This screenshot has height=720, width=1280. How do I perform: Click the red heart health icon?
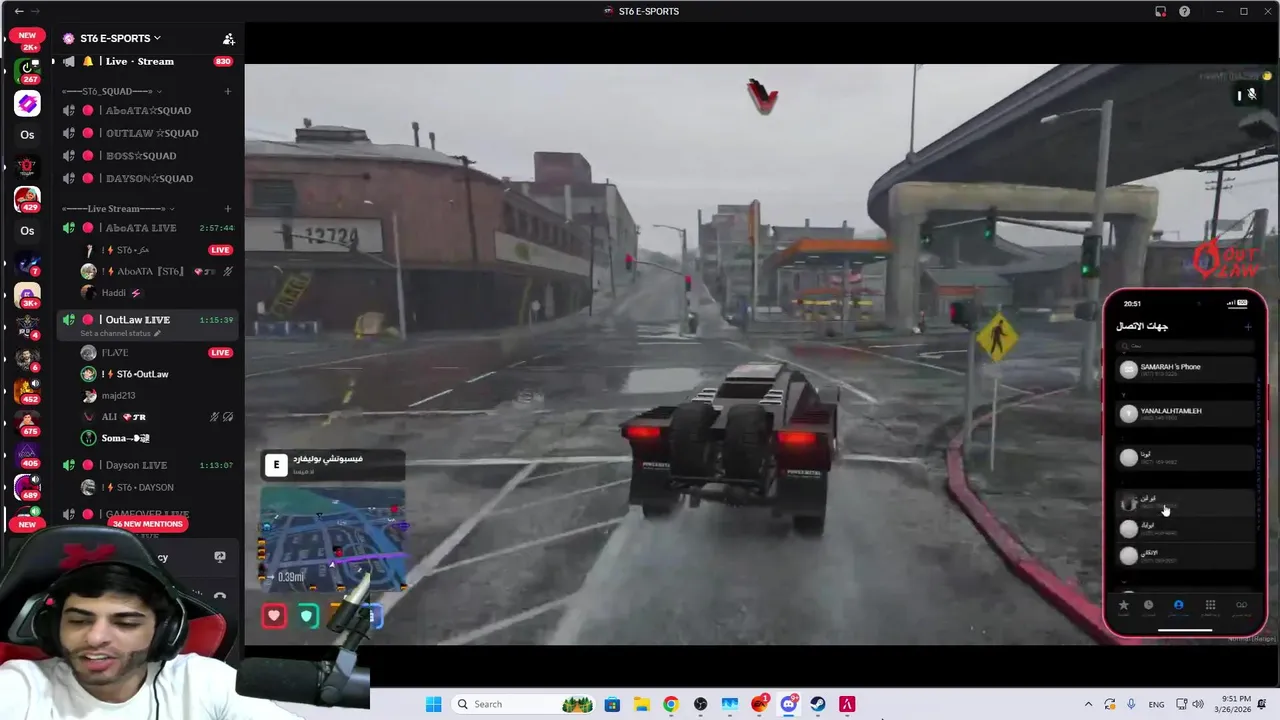coord(274,616)
